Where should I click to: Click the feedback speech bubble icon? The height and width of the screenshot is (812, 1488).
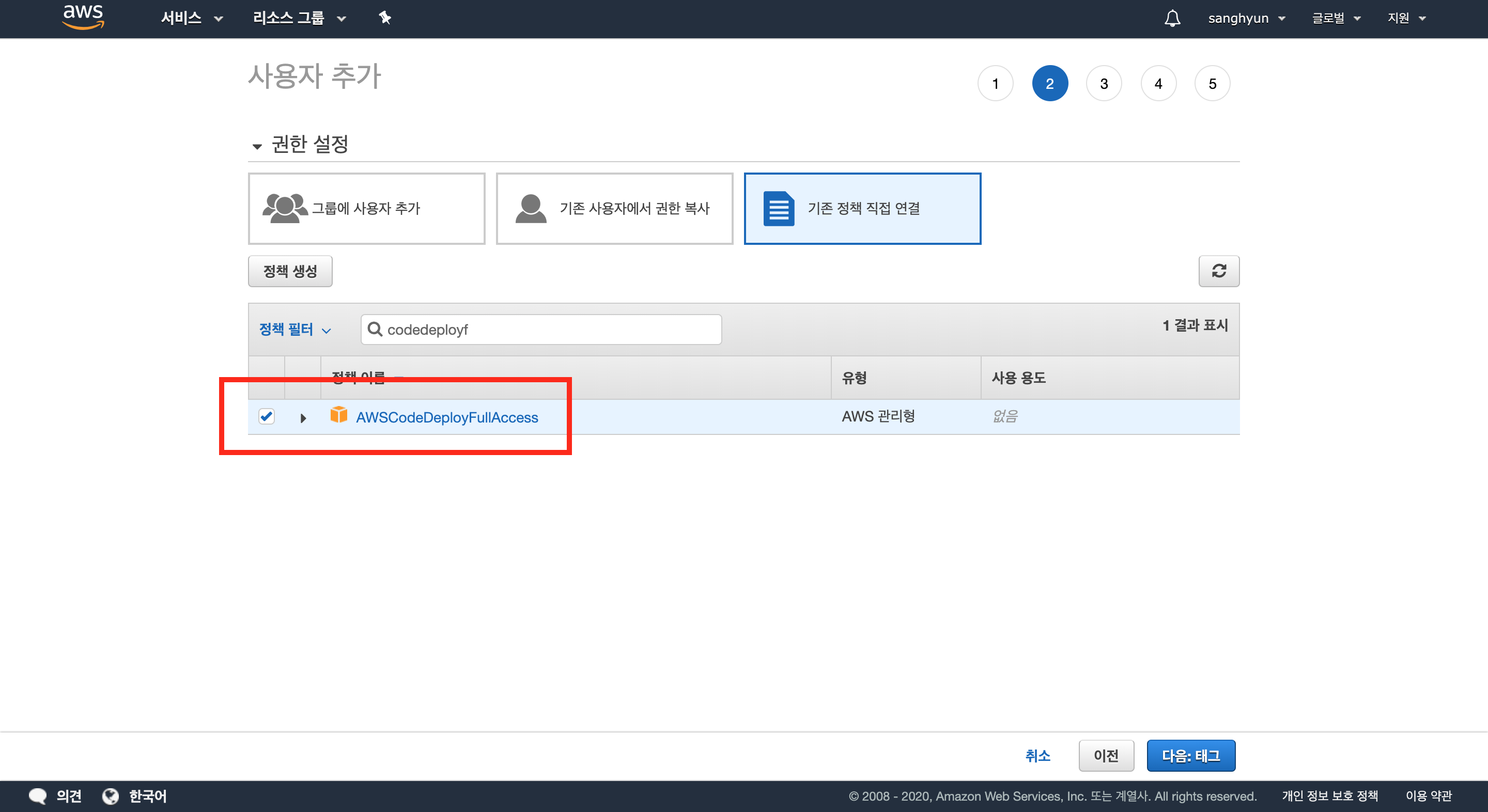click(x=38, y=796)
